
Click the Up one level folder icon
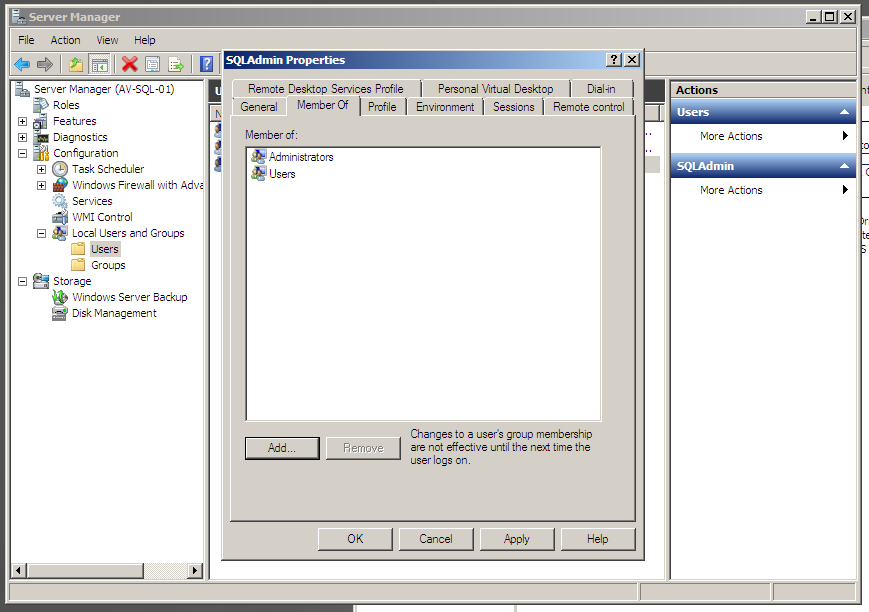pos(76,64)
